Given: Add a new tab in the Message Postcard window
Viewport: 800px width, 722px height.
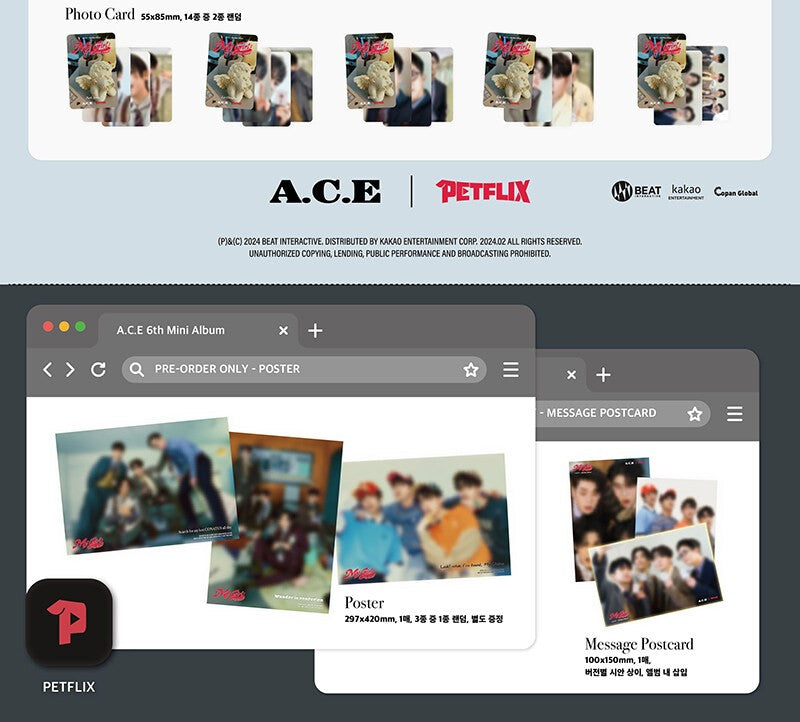Looking at the screenshot, I should coord(603,375).
